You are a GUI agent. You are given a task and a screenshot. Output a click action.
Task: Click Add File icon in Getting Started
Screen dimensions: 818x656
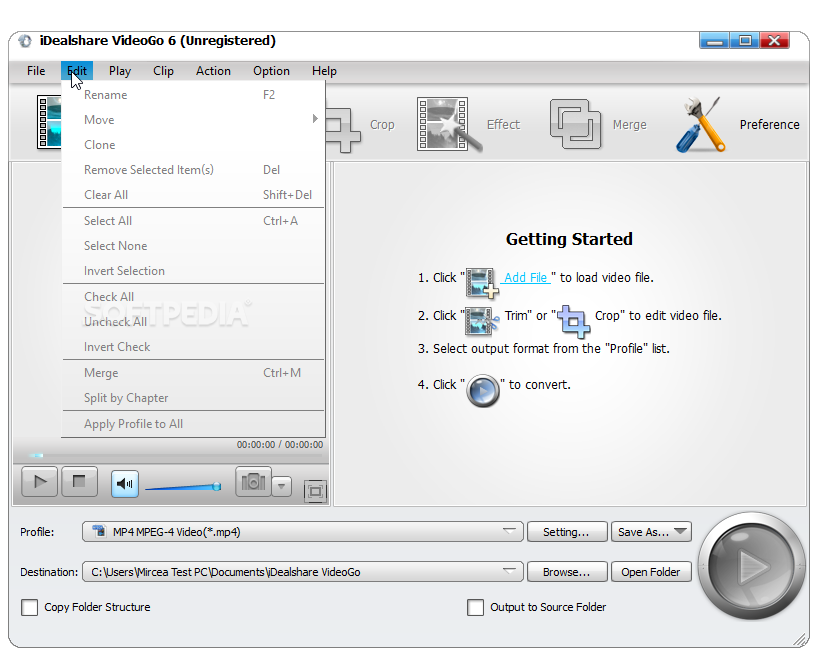[482, 283]
